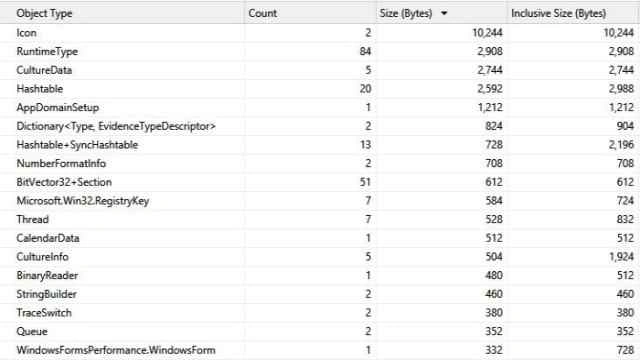
Task: Select the RuntimeType row
Action: 320,51
